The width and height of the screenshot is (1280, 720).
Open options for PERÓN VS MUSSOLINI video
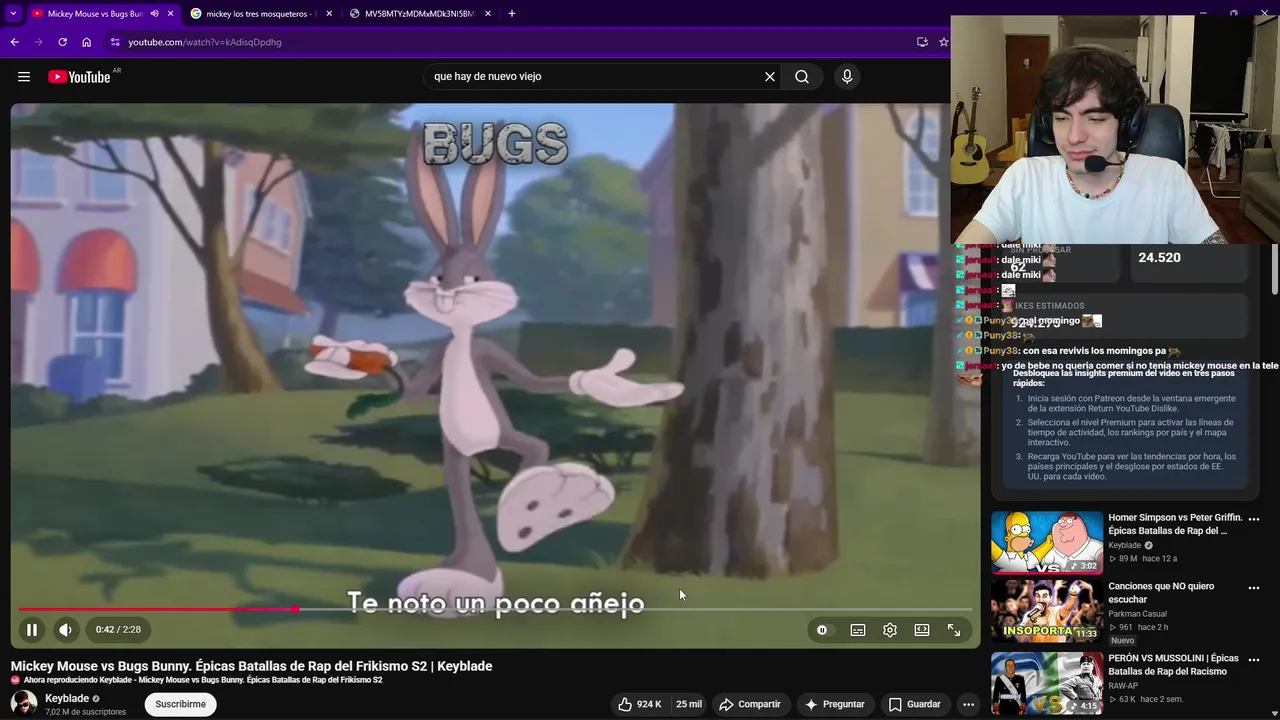tap(1254, 660)
